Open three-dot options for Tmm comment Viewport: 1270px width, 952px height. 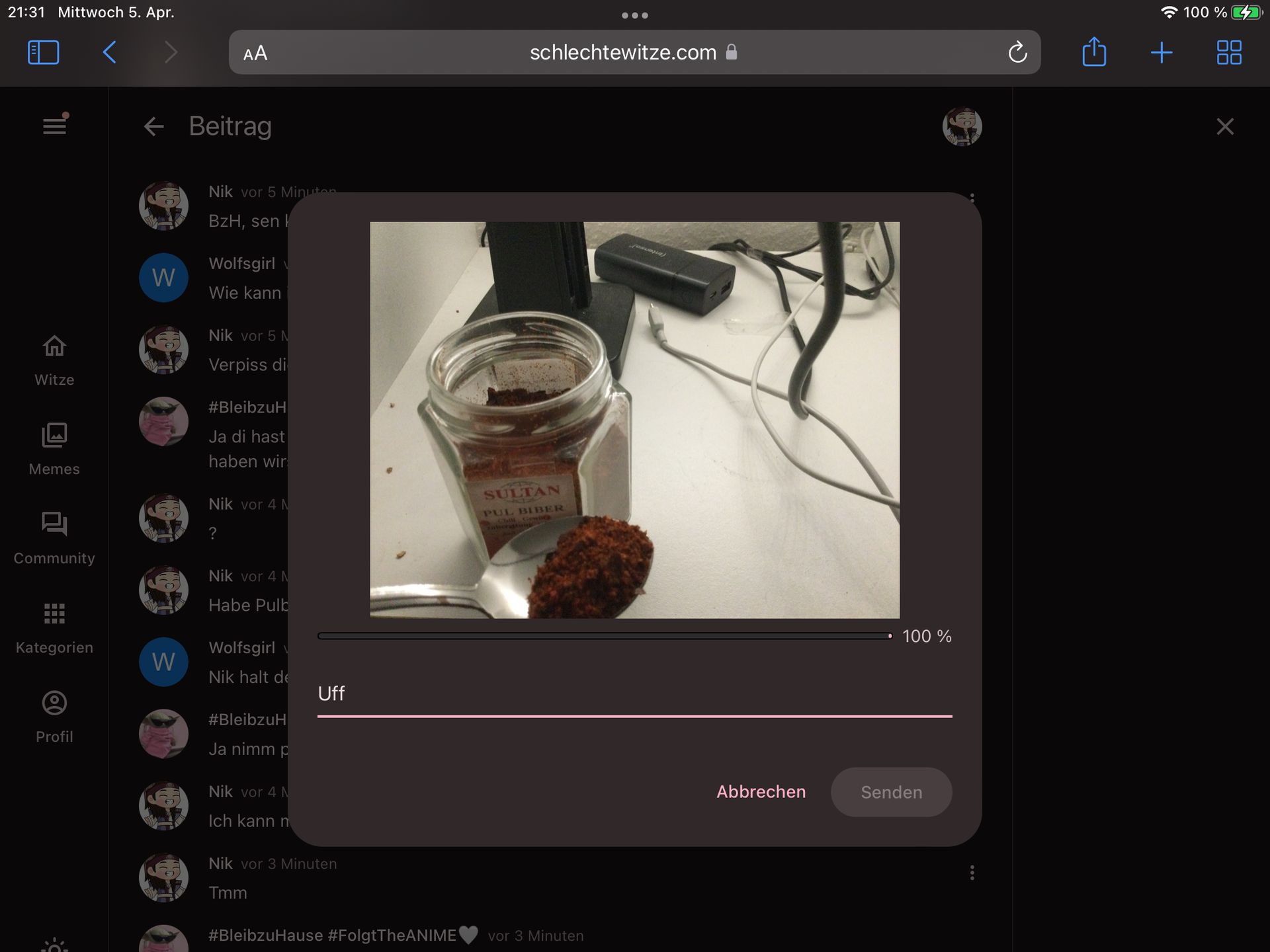pos(972,873)
